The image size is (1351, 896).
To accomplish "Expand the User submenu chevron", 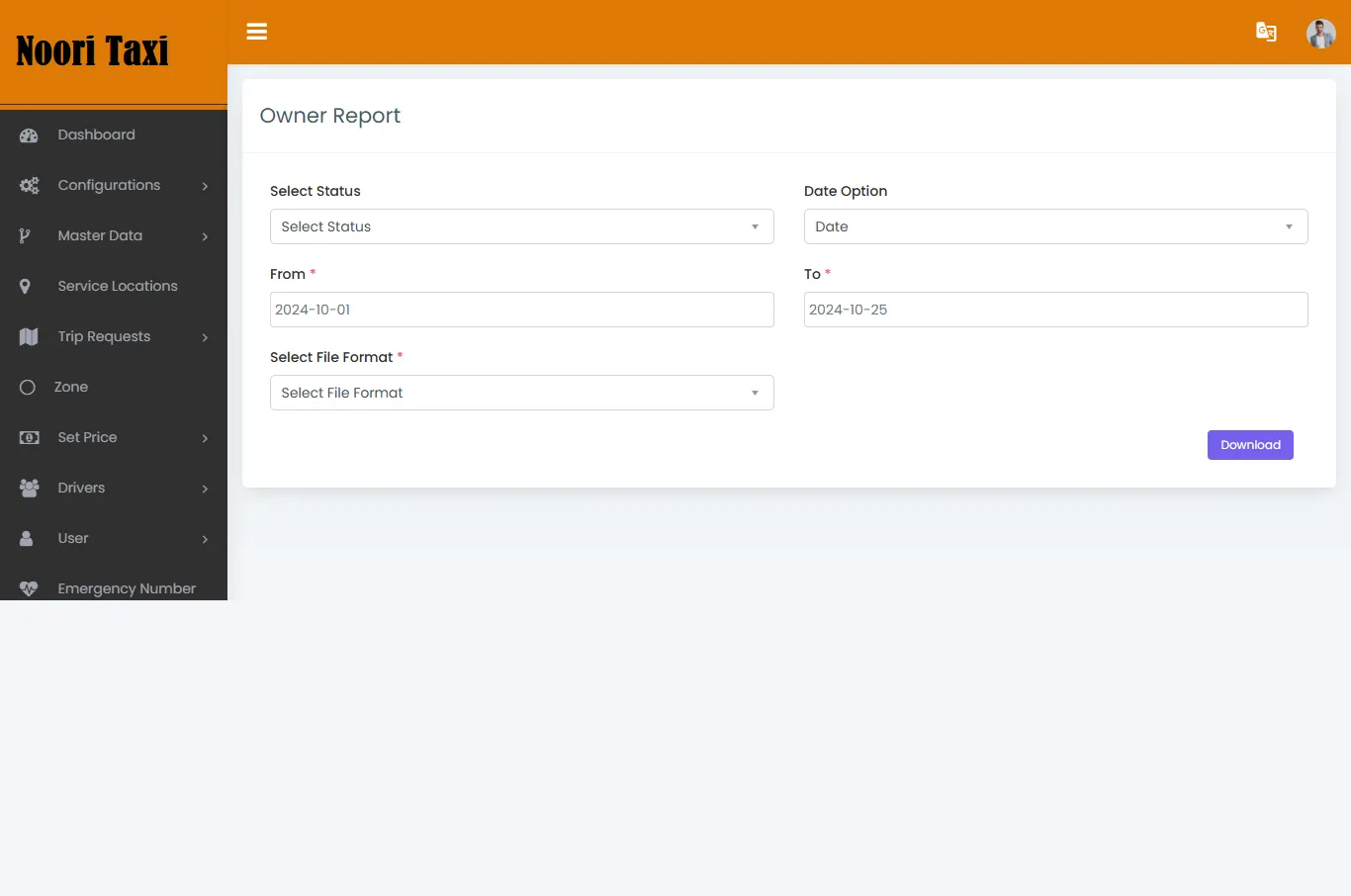I will (205, 538).
